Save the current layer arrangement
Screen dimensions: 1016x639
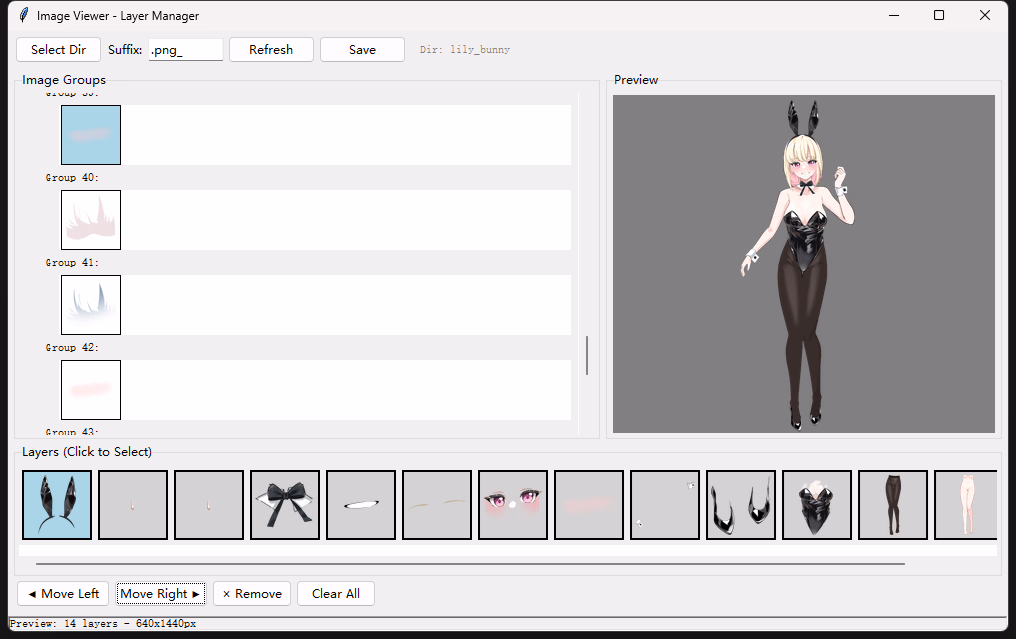pyautogui.click(x=362, y=50)
